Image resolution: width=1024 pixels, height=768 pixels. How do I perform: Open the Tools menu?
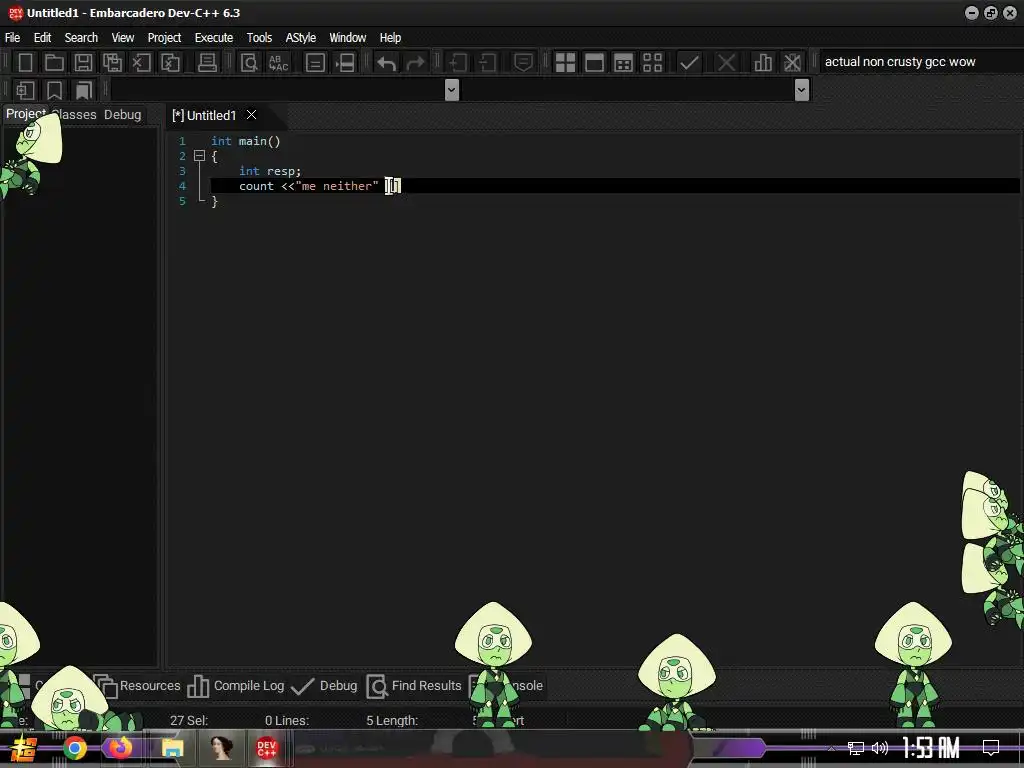tap(259, 37)
